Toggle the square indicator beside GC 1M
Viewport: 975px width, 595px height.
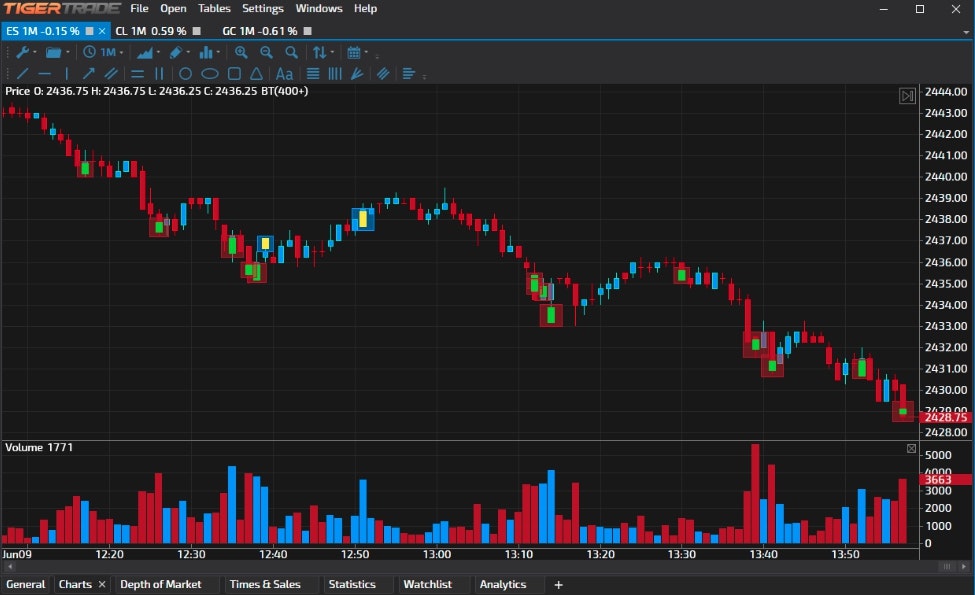point(306,31)
